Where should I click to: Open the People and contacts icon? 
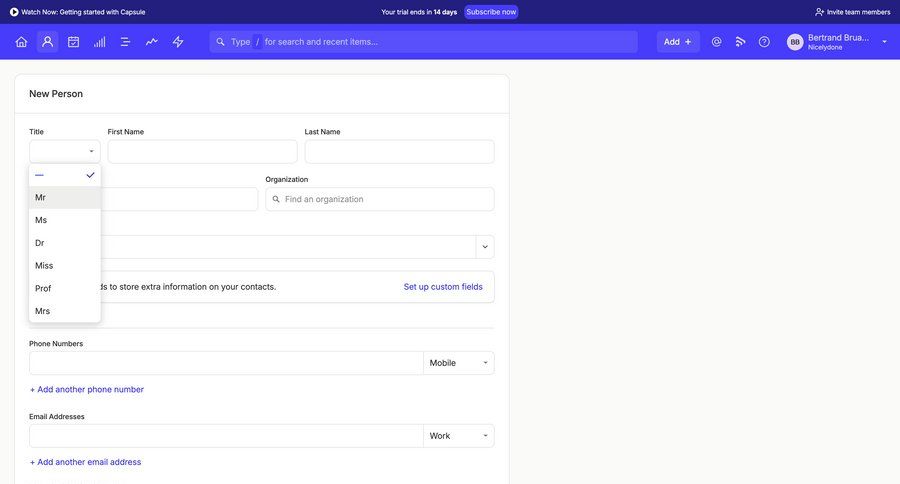coord(47,42)
